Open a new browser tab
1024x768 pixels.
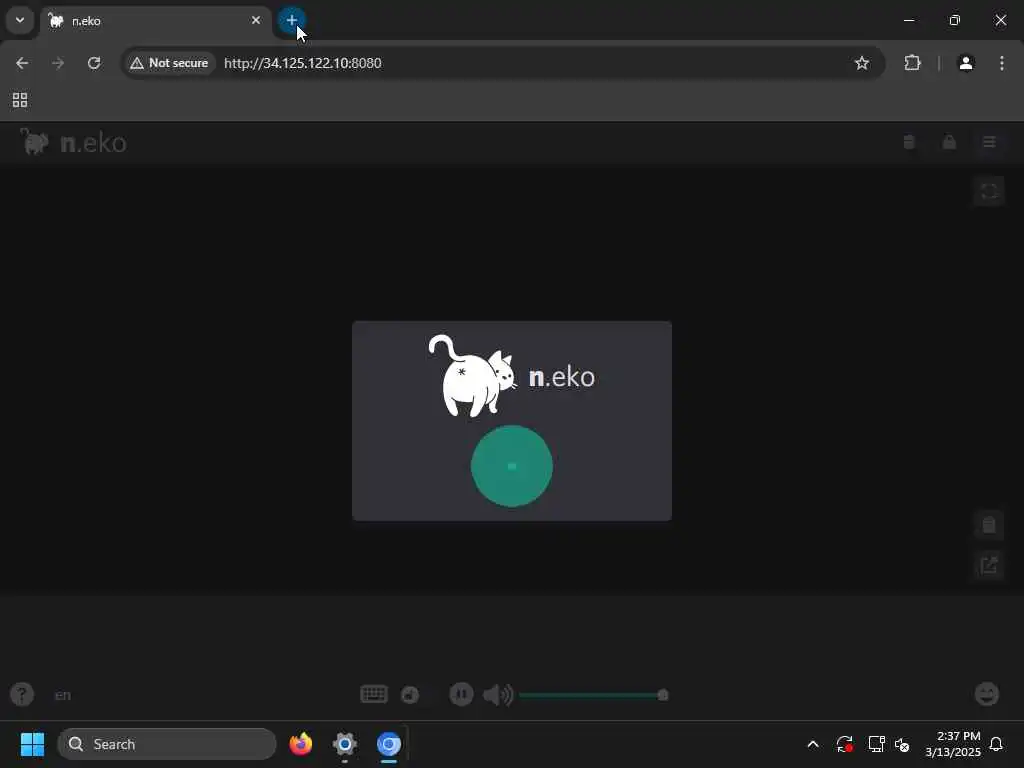coord(291,20)
